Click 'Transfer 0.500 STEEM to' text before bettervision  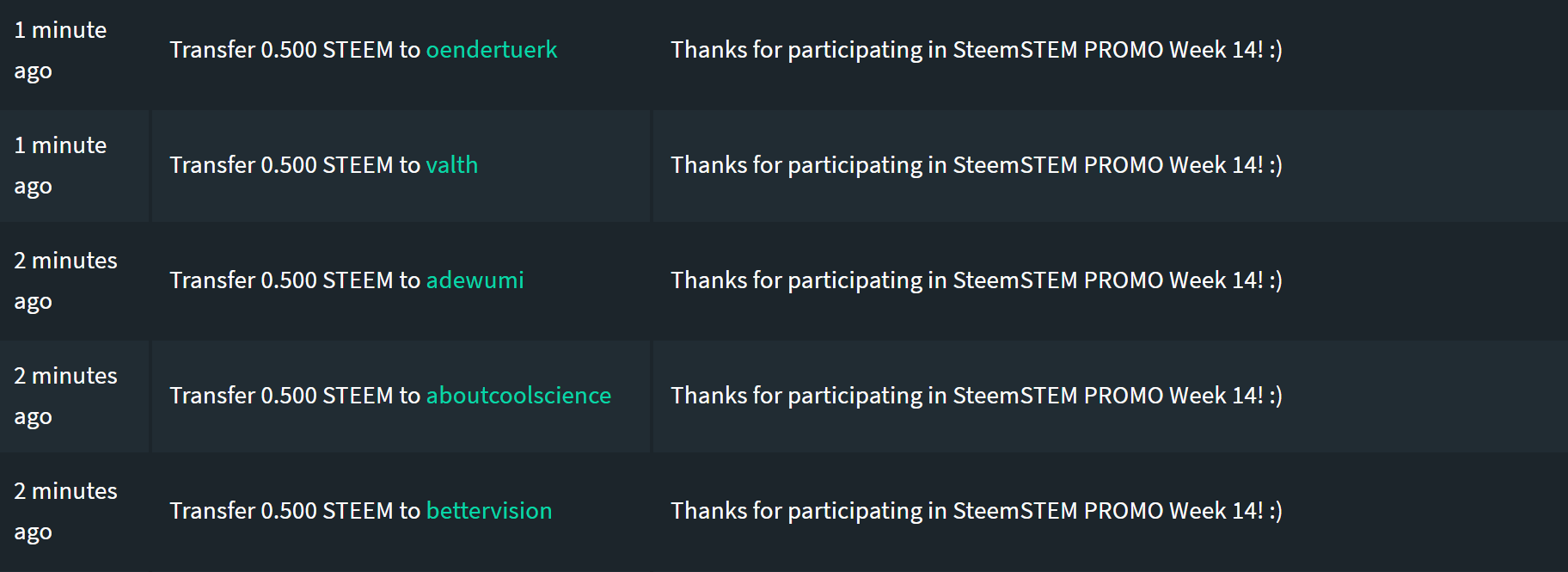[x=295, y=511]
